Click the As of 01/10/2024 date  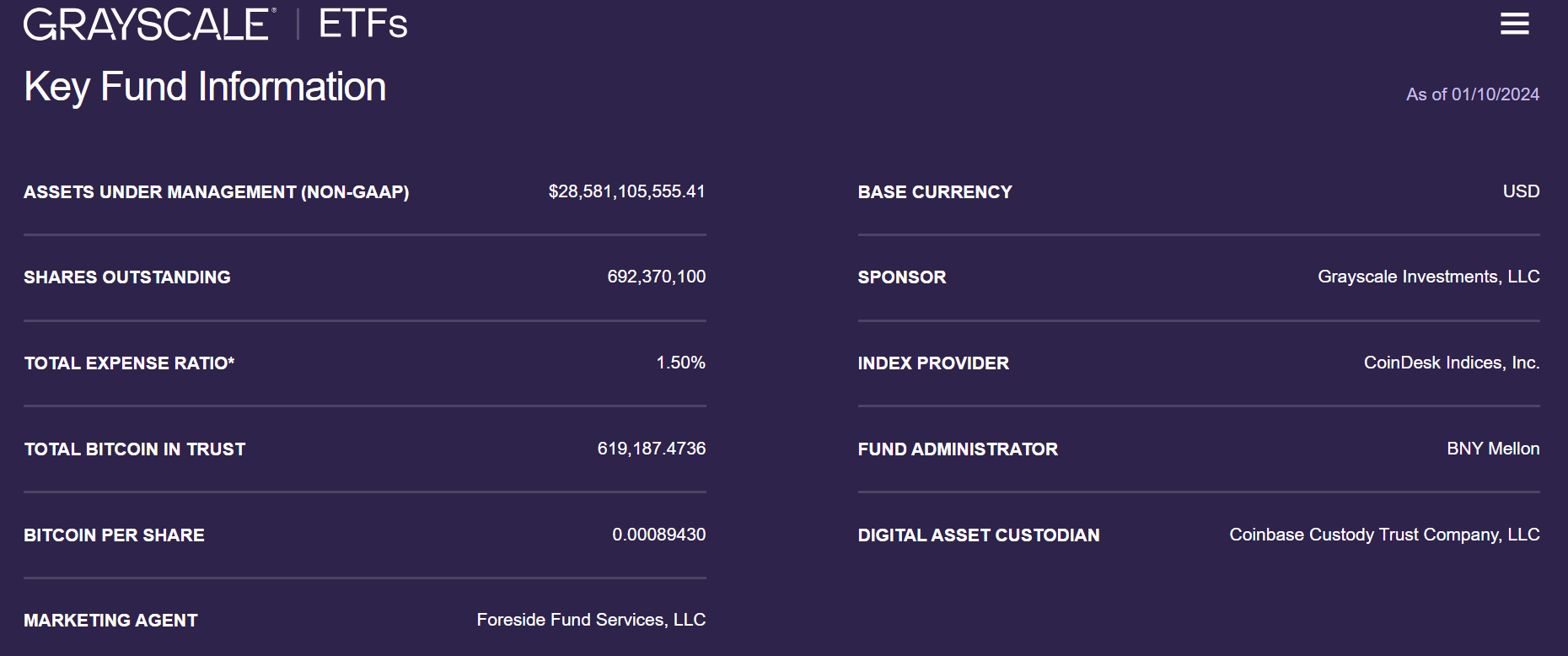[x=1472, y=94]
